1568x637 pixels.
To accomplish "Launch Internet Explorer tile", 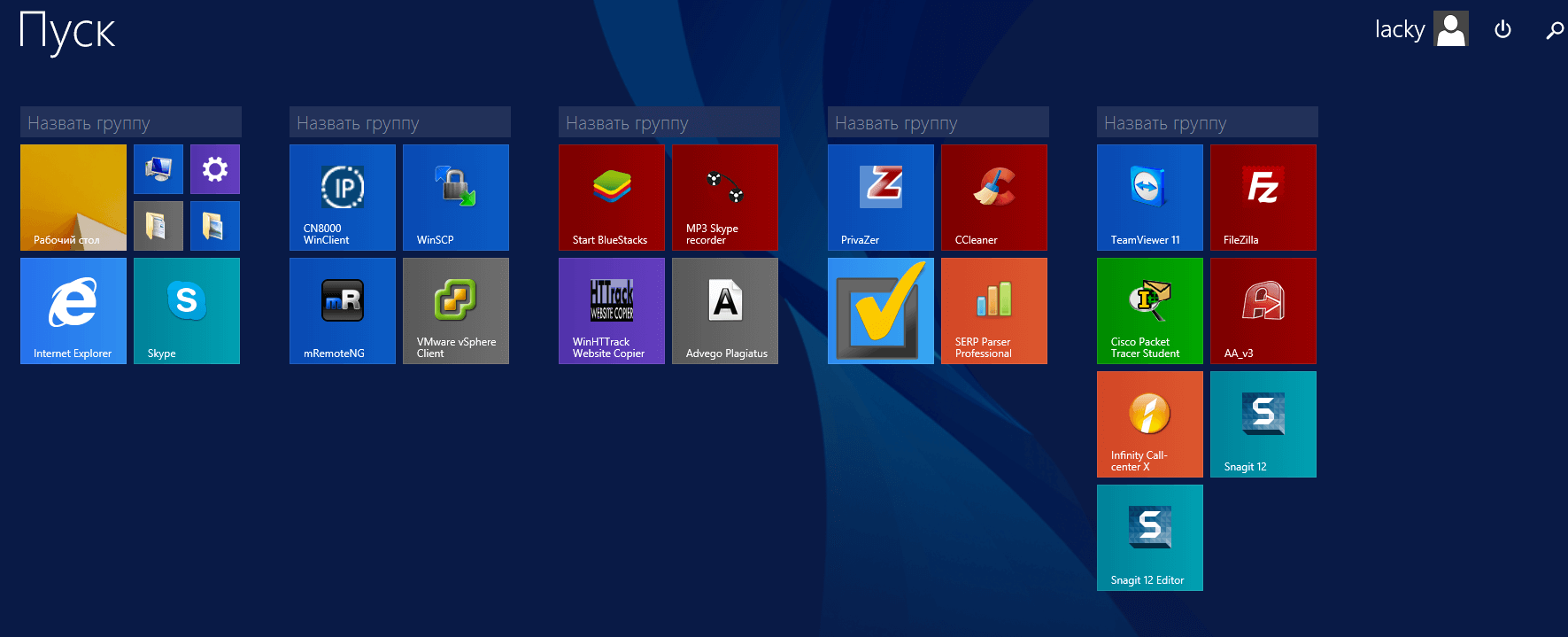I will pyautogui.click(x=73, y=311).
